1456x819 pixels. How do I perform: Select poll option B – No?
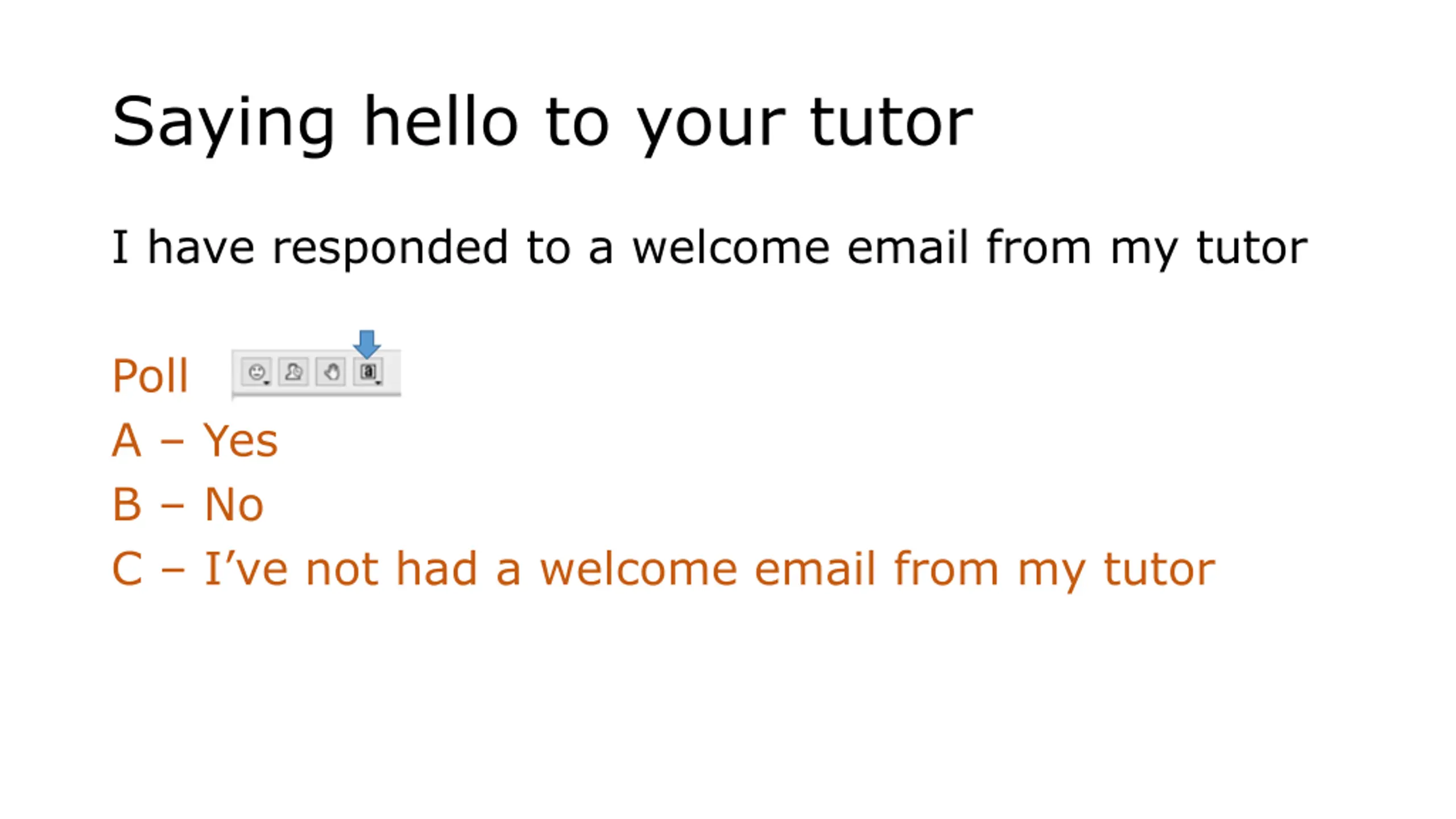[188, 504]
